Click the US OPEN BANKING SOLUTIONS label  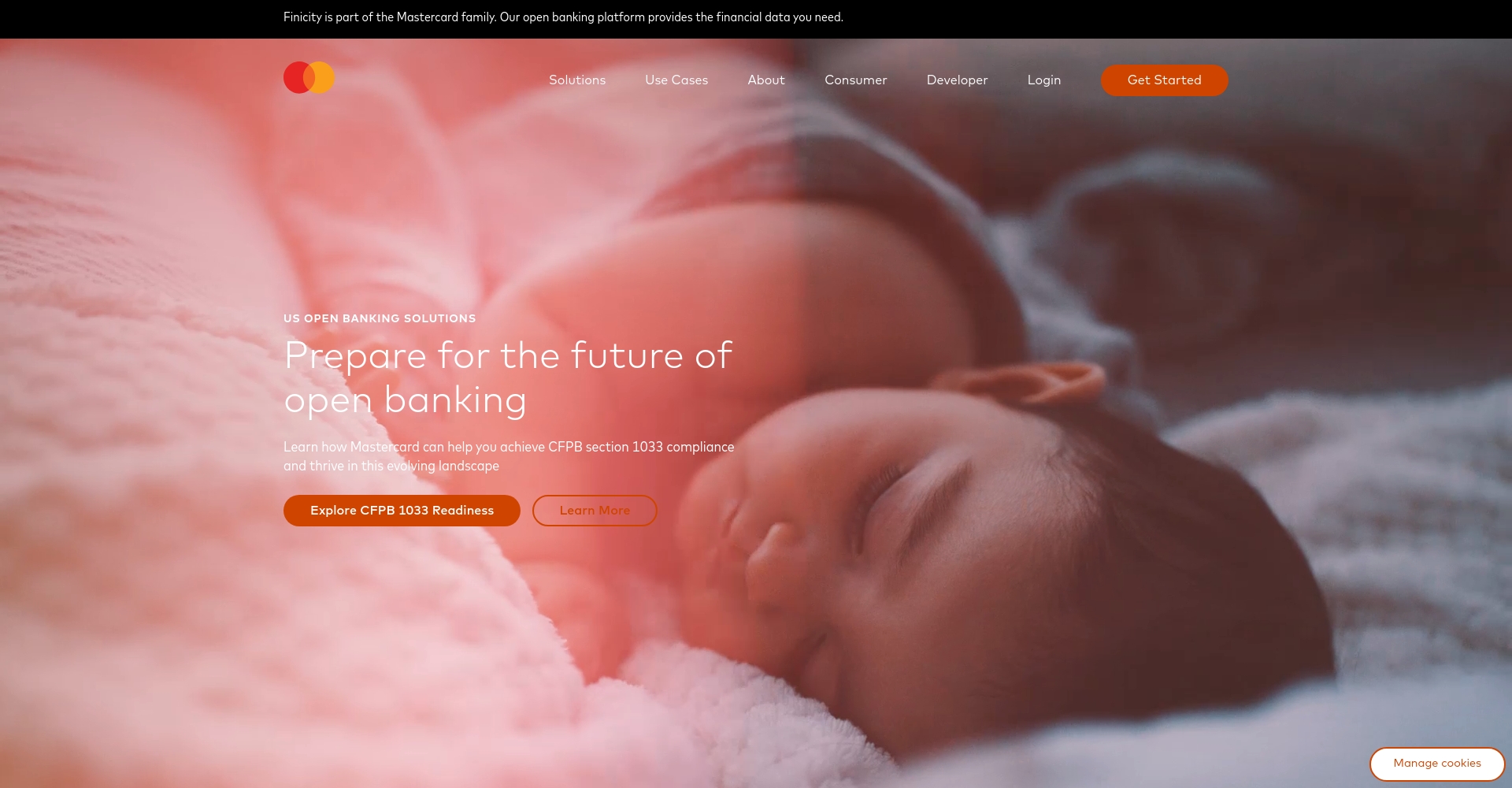(x=380, y=318)
